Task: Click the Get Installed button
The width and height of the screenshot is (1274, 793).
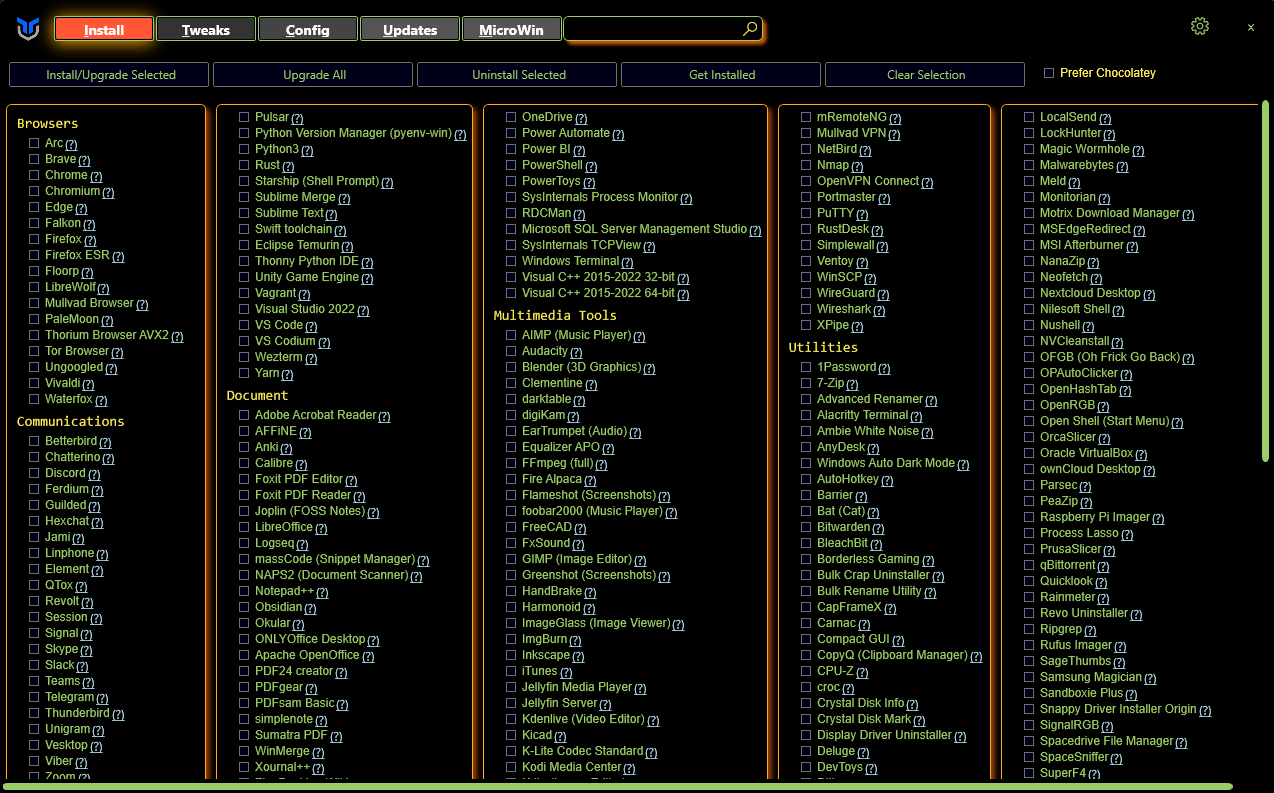Action: (720, 74)
